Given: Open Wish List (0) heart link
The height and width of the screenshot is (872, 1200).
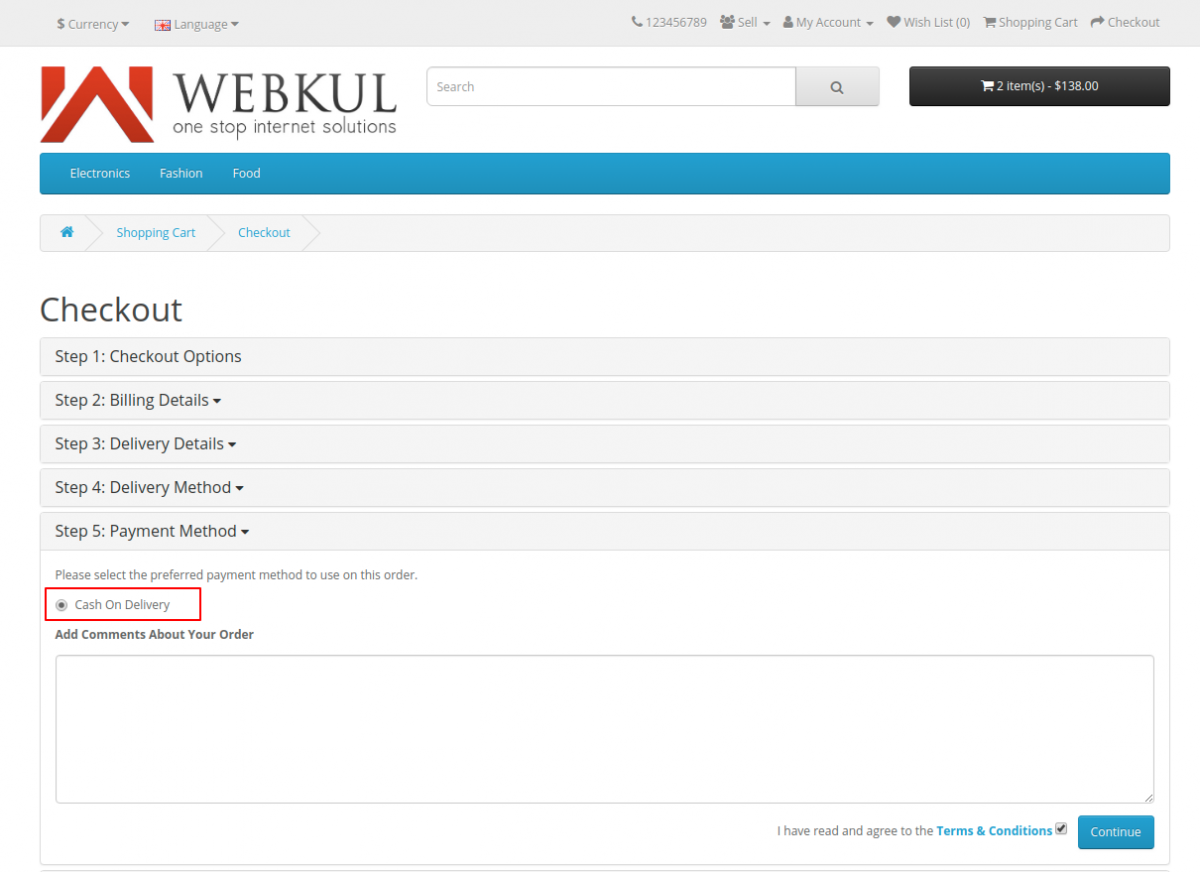Looking at the screenshot, I should [x=928, y=22].
